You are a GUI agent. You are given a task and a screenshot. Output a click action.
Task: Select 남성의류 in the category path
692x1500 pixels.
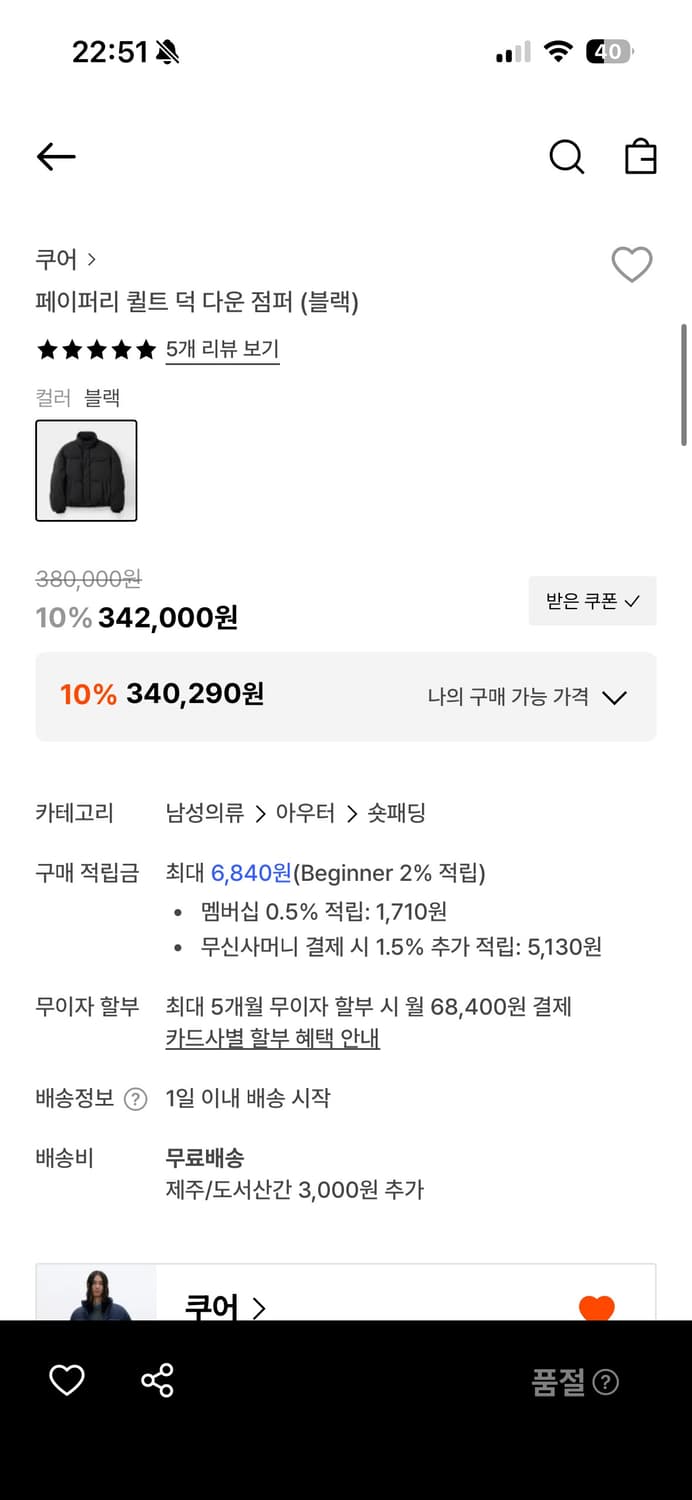coord(206,813)
